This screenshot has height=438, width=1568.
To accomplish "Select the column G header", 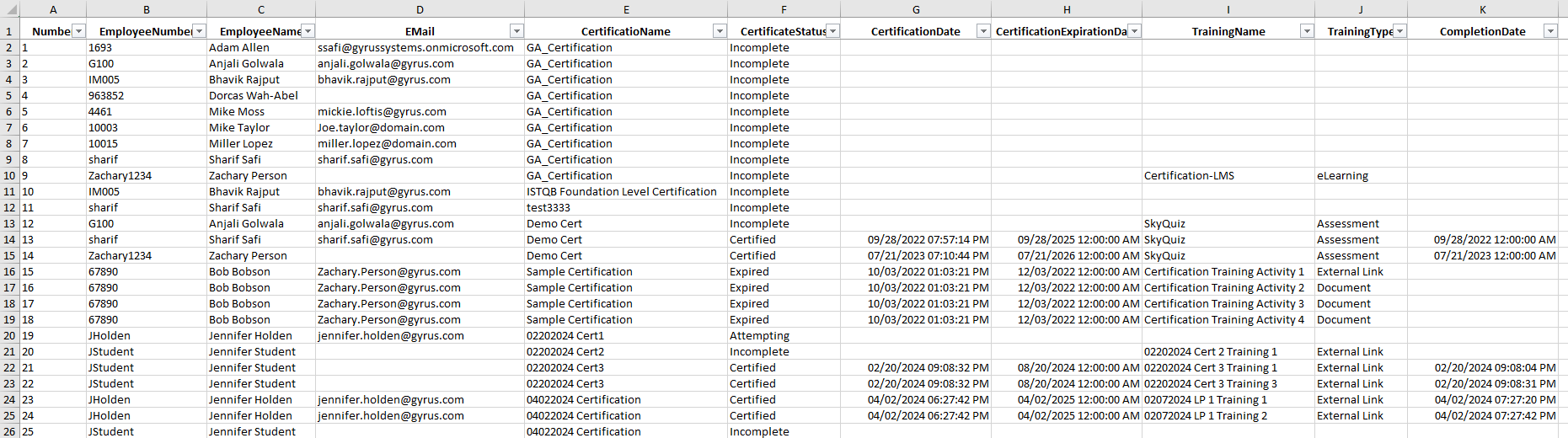I will tap(916, 9).
